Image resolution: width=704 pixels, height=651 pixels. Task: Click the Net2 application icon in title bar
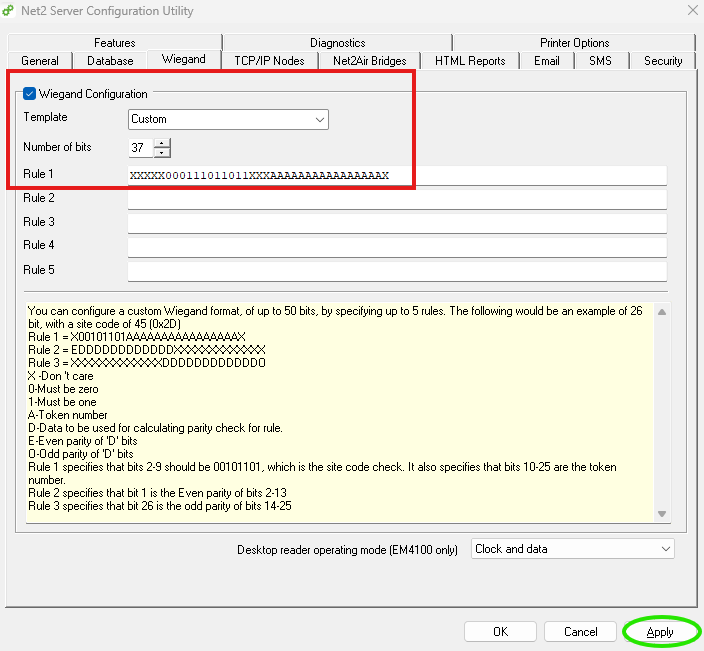8,10
